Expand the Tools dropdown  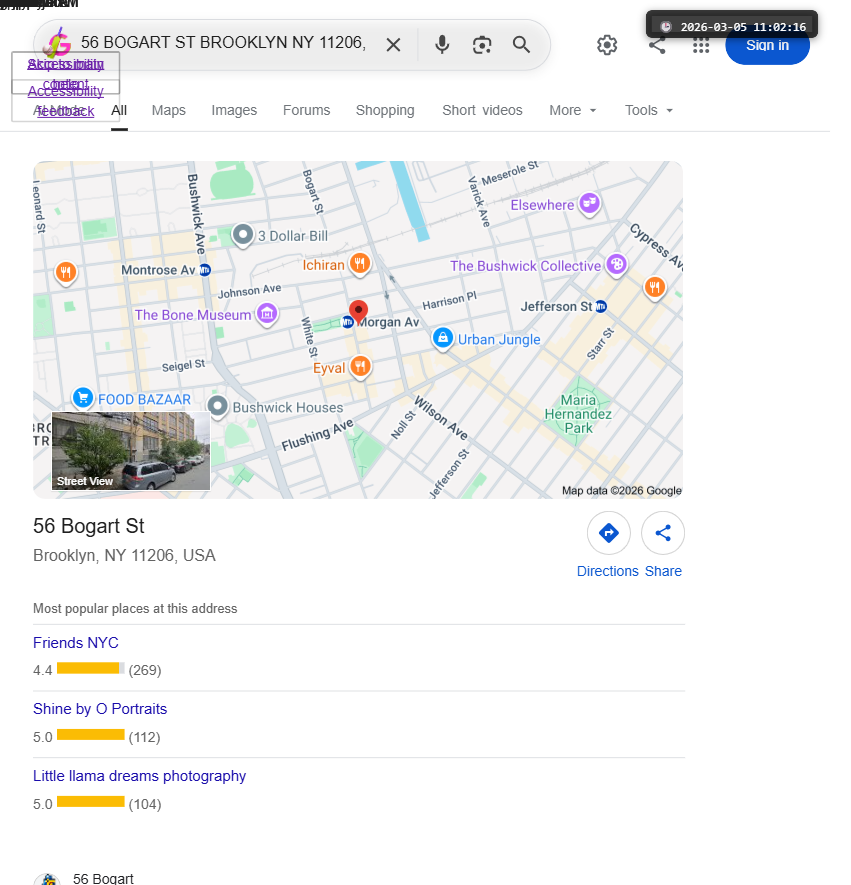pos(649,111)
